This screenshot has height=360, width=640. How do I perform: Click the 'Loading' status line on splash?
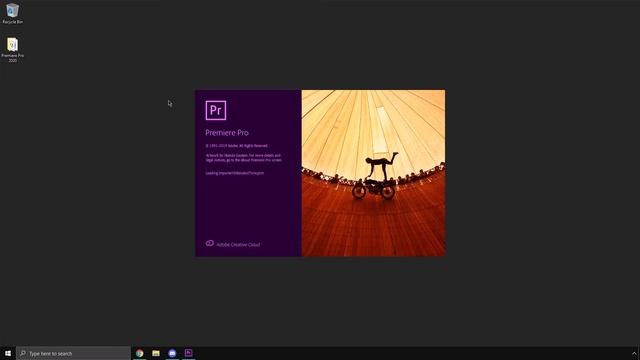point(235,173)
